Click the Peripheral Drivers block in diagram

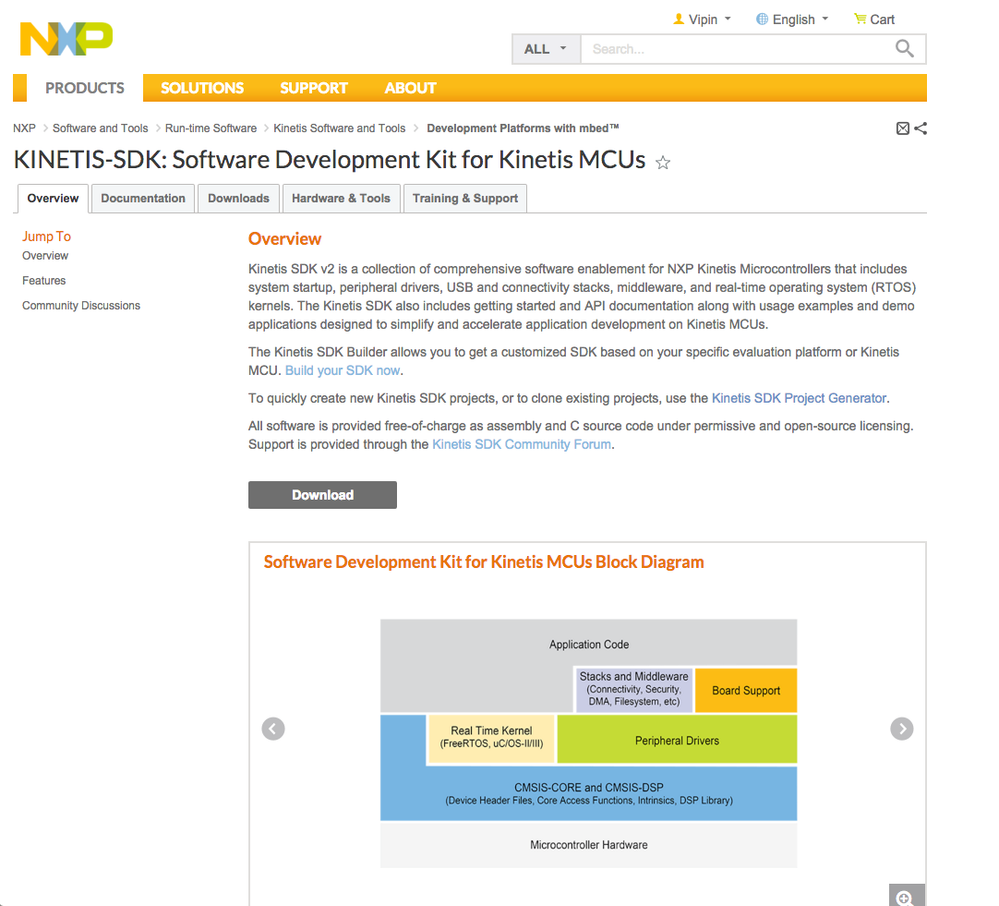coord(677,740)
